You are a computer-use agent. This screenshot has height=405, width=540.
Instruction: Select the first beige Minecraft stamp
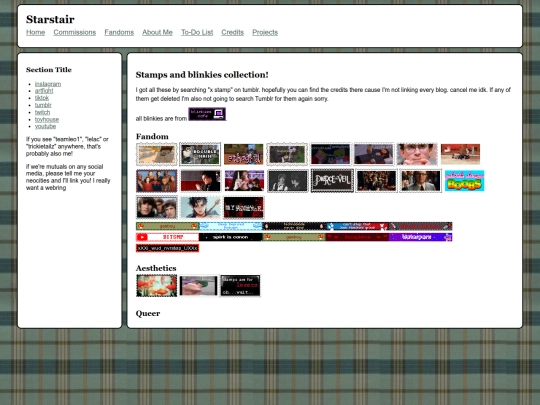[x=157, y=154]
